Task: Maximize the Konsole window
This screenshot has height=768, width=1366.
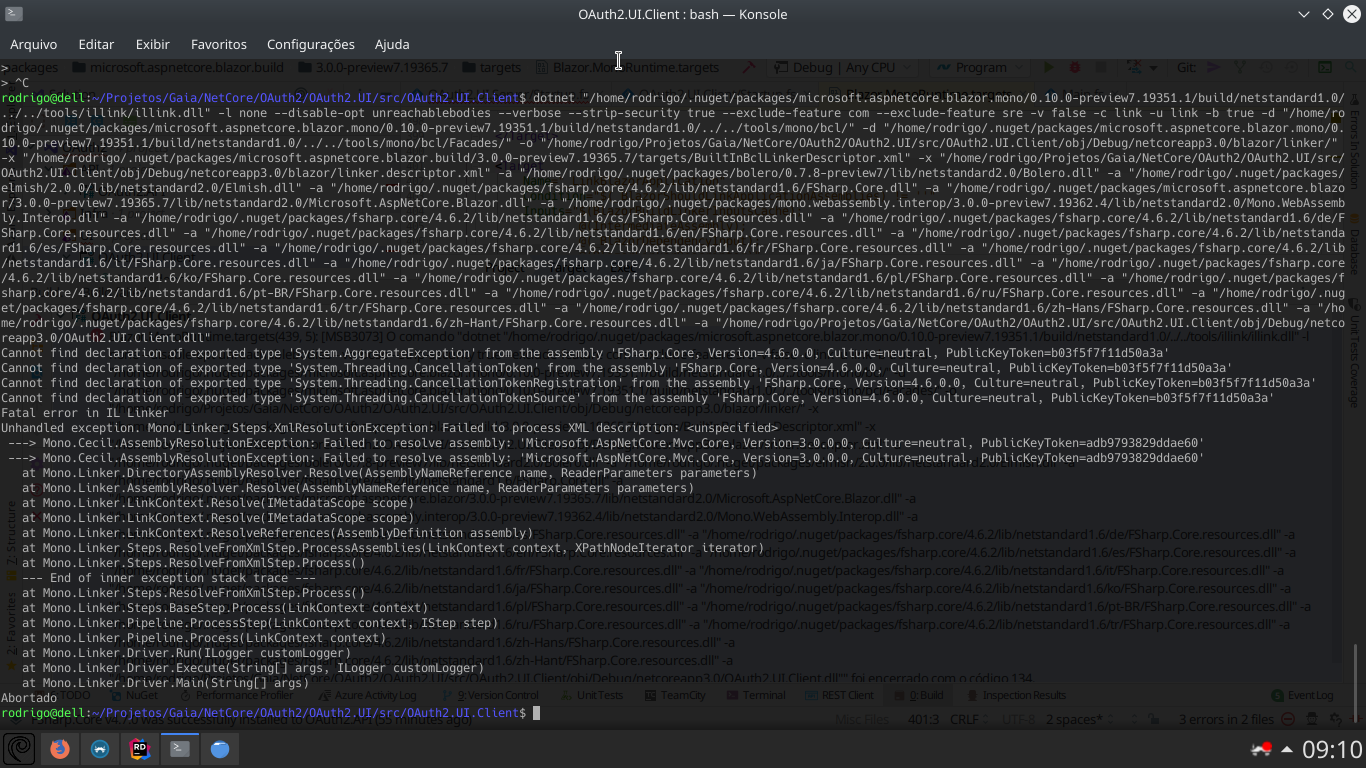Action: 1328,14
